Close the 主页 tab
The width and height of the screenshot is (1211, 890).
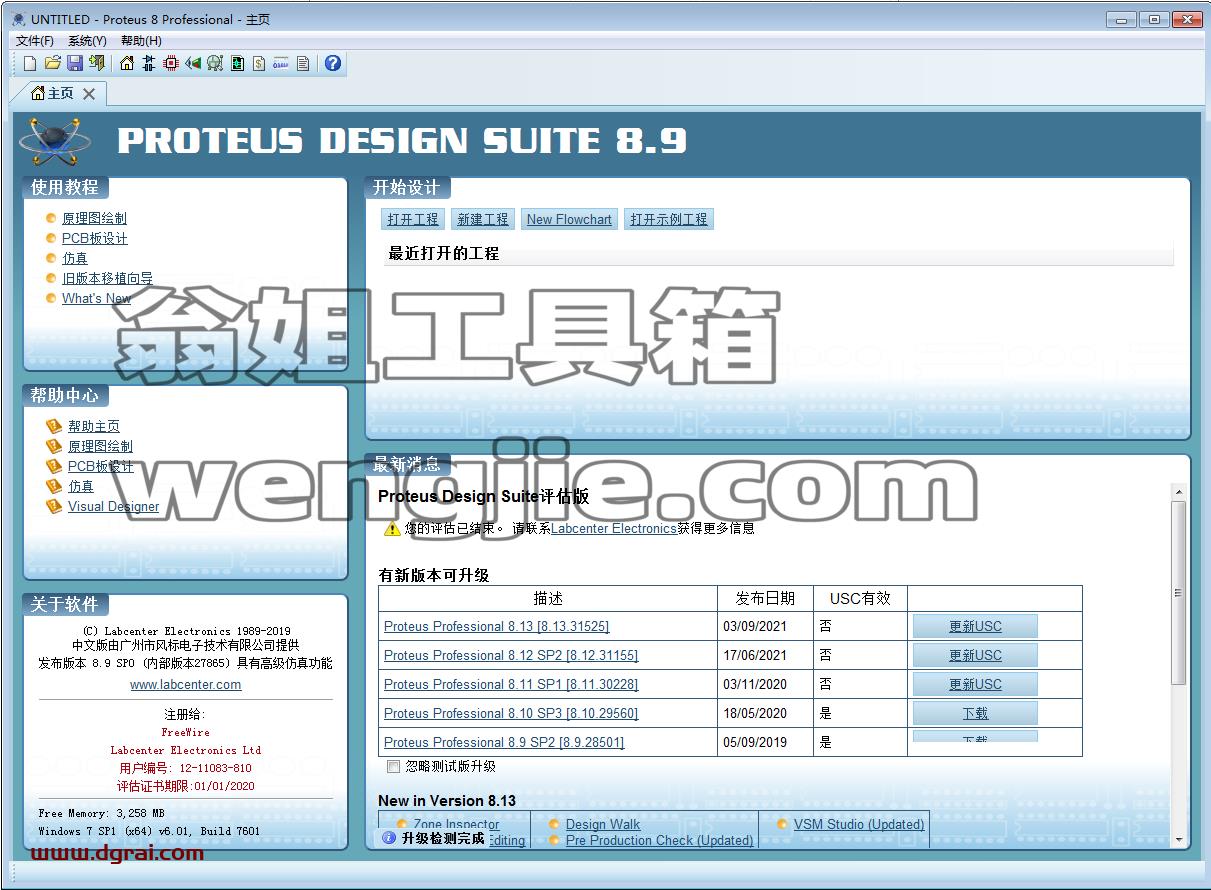[89, 94]
